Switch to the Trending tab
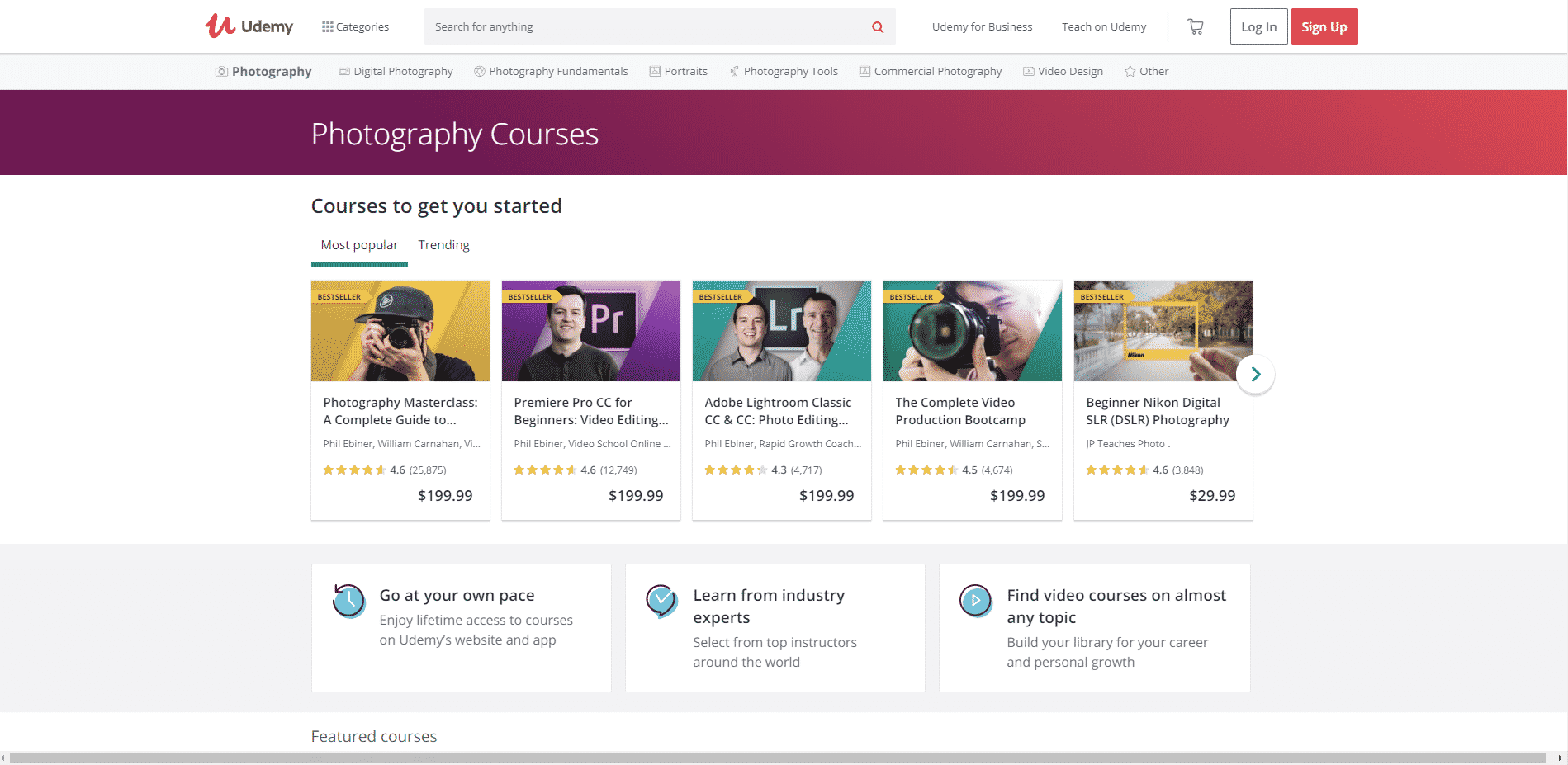Screen dimensions: 1568x765 [443, 245]
